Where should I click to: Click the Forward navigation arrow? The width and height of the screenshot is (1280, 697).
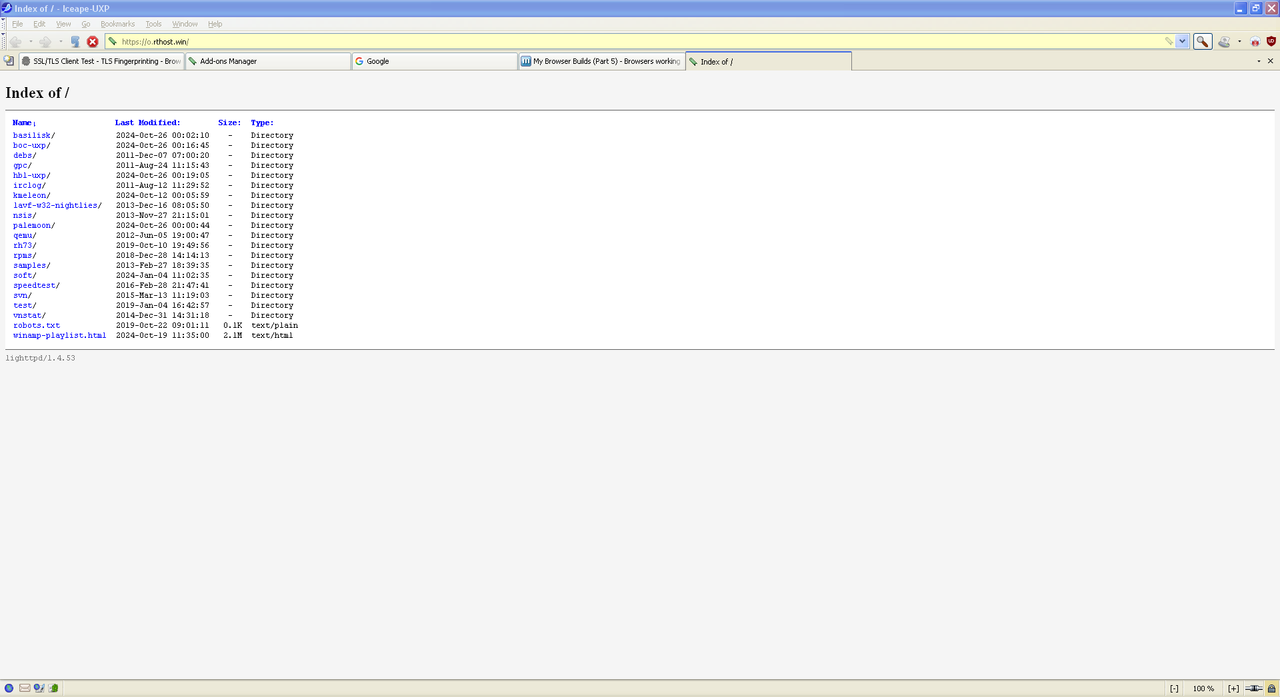pyautogui.click(x=45, y=42)
